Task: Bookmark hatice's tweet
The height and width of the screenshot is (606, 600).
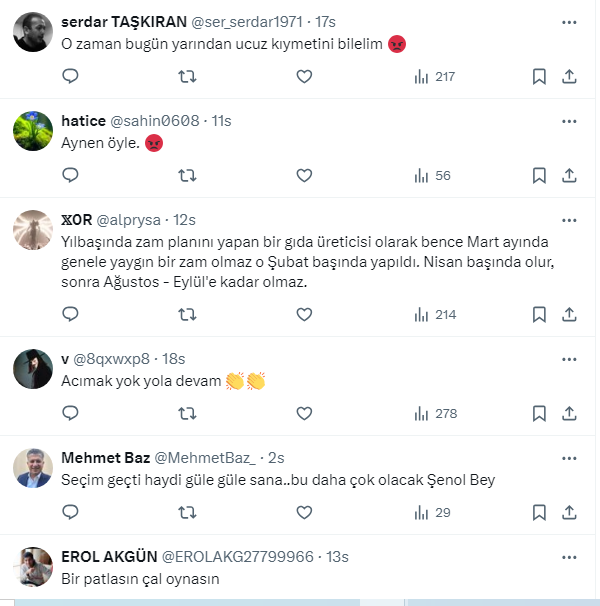Action: click(538, 175)
